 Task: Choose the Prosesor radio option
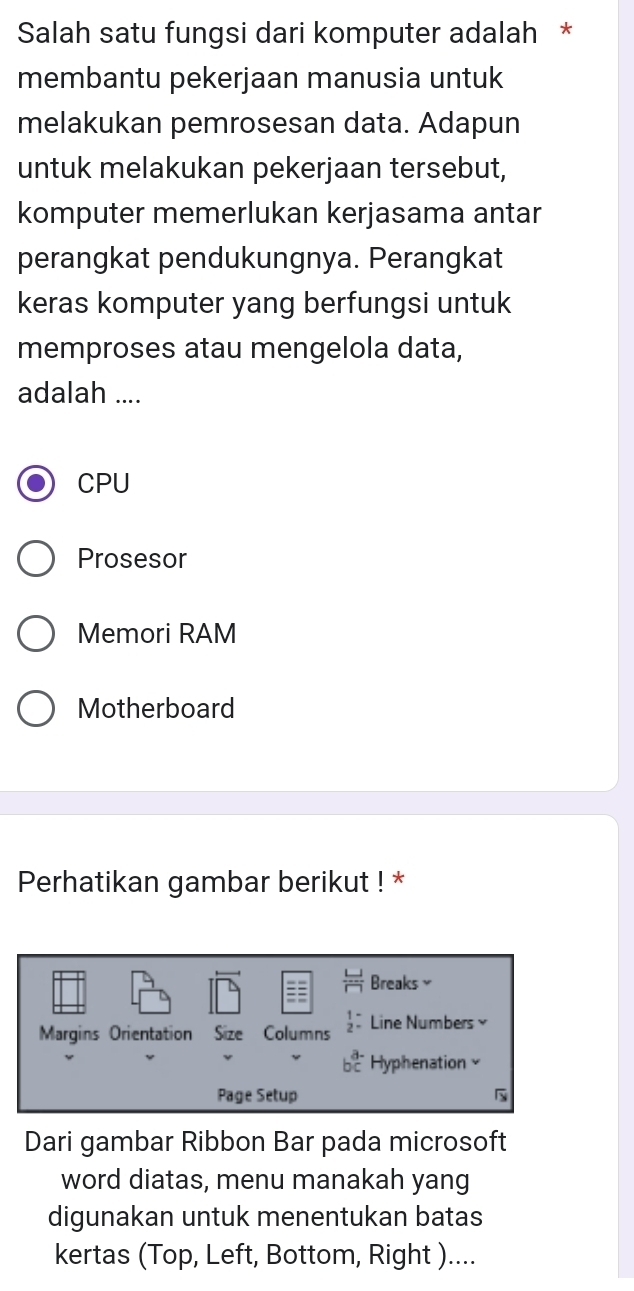(x=37, y=559)
